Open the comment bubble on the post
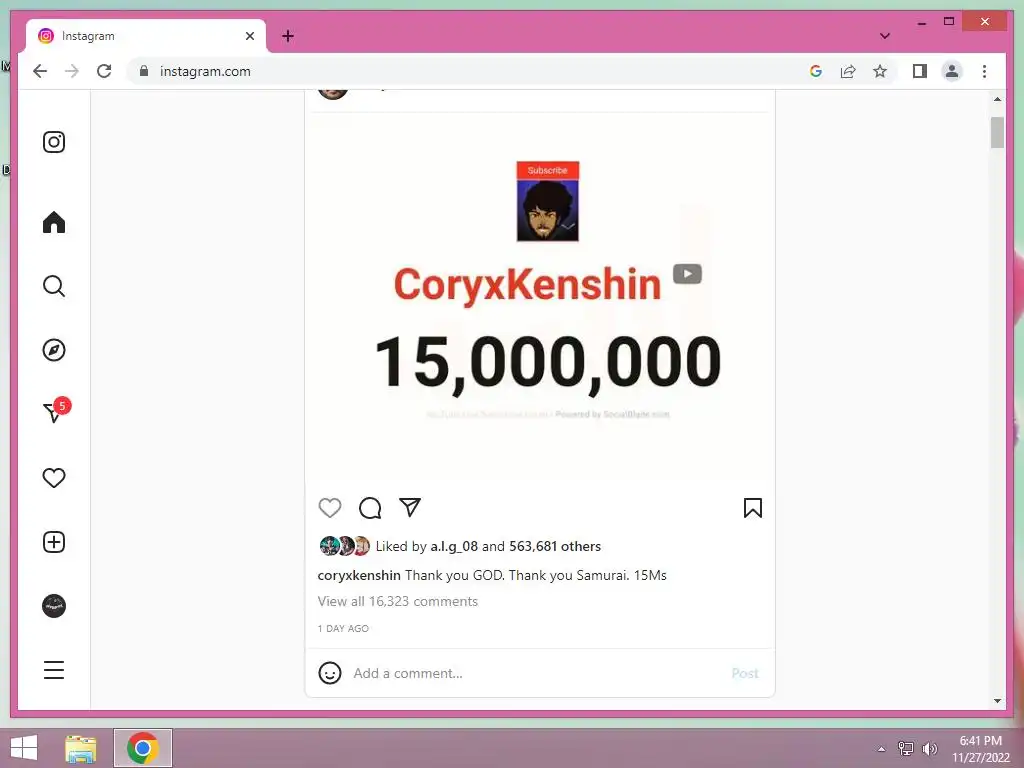This screenshot has width=1024, height=768. pyautogui.click(x=370, y=507)
